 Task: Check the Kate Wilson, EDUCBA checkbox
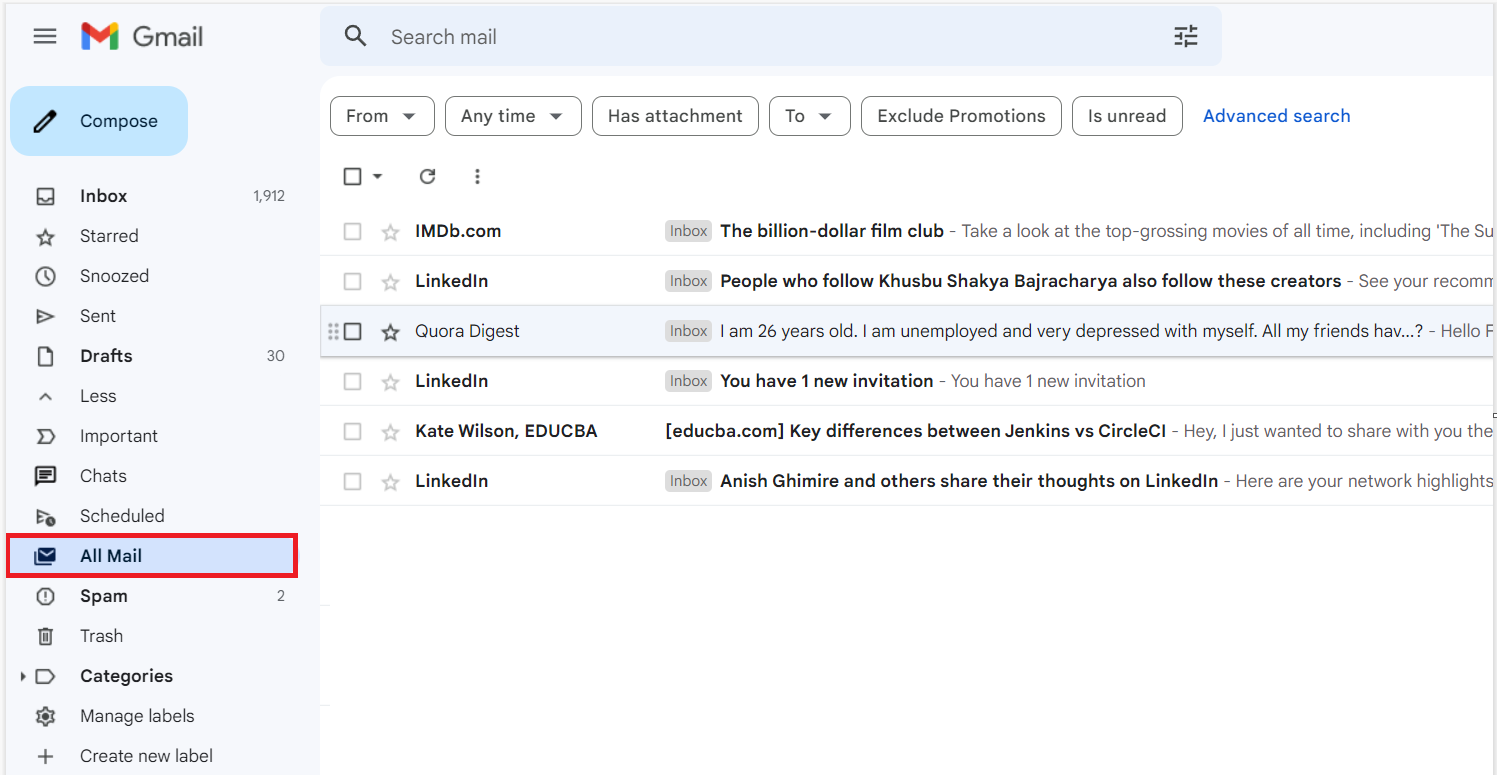(352, 431)
